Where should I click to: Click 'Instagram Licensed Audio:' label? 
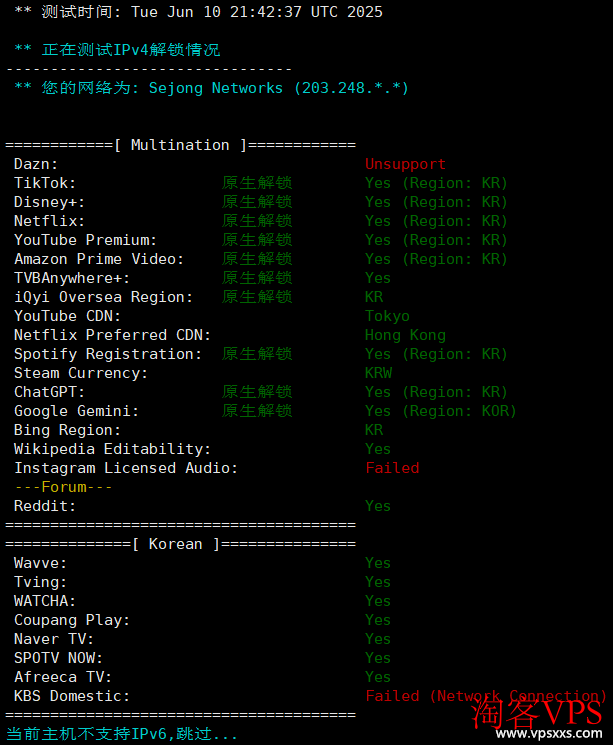point(126,468)
